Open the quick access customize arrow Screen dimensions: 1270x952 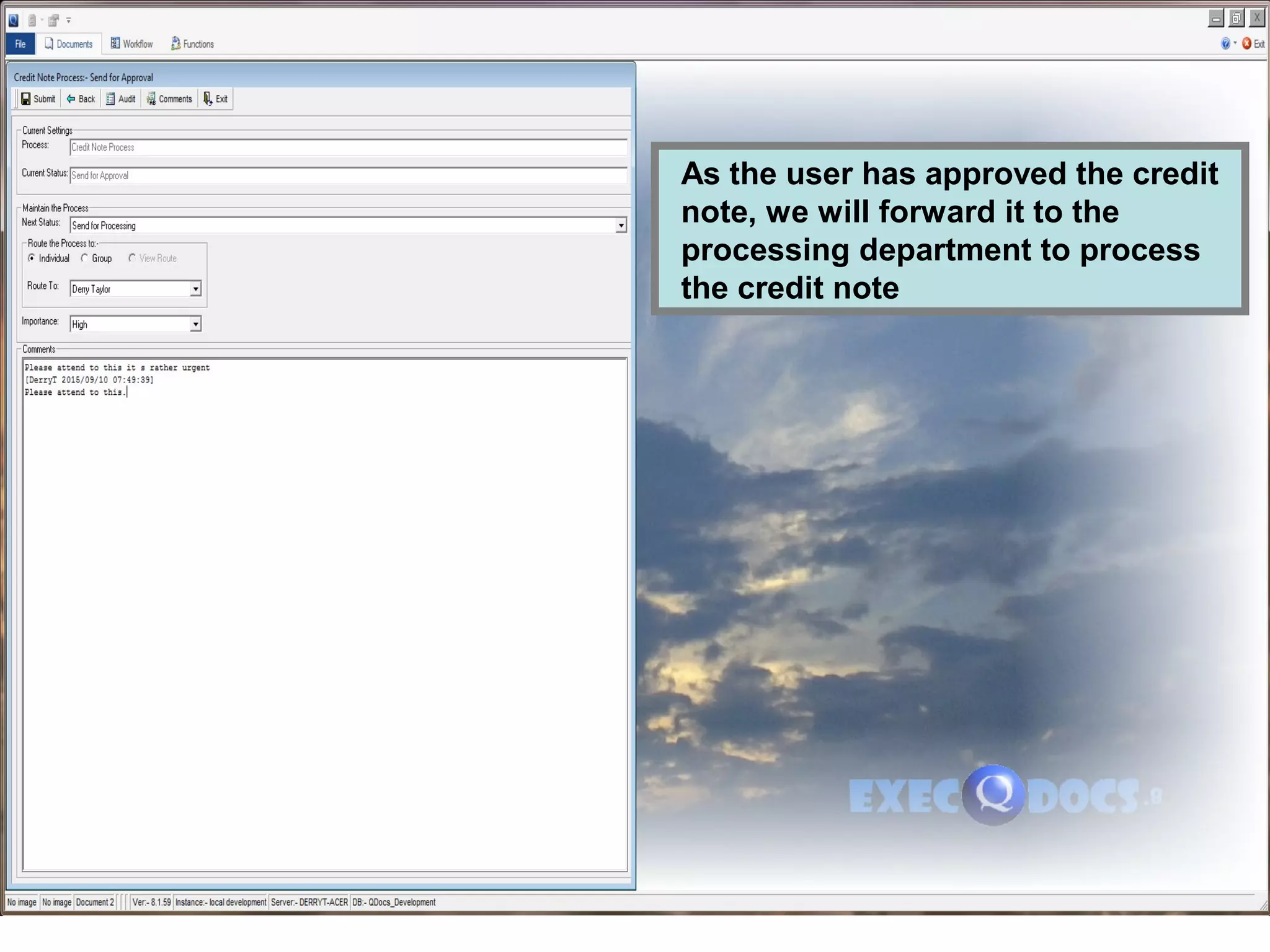tap(69, 20)
